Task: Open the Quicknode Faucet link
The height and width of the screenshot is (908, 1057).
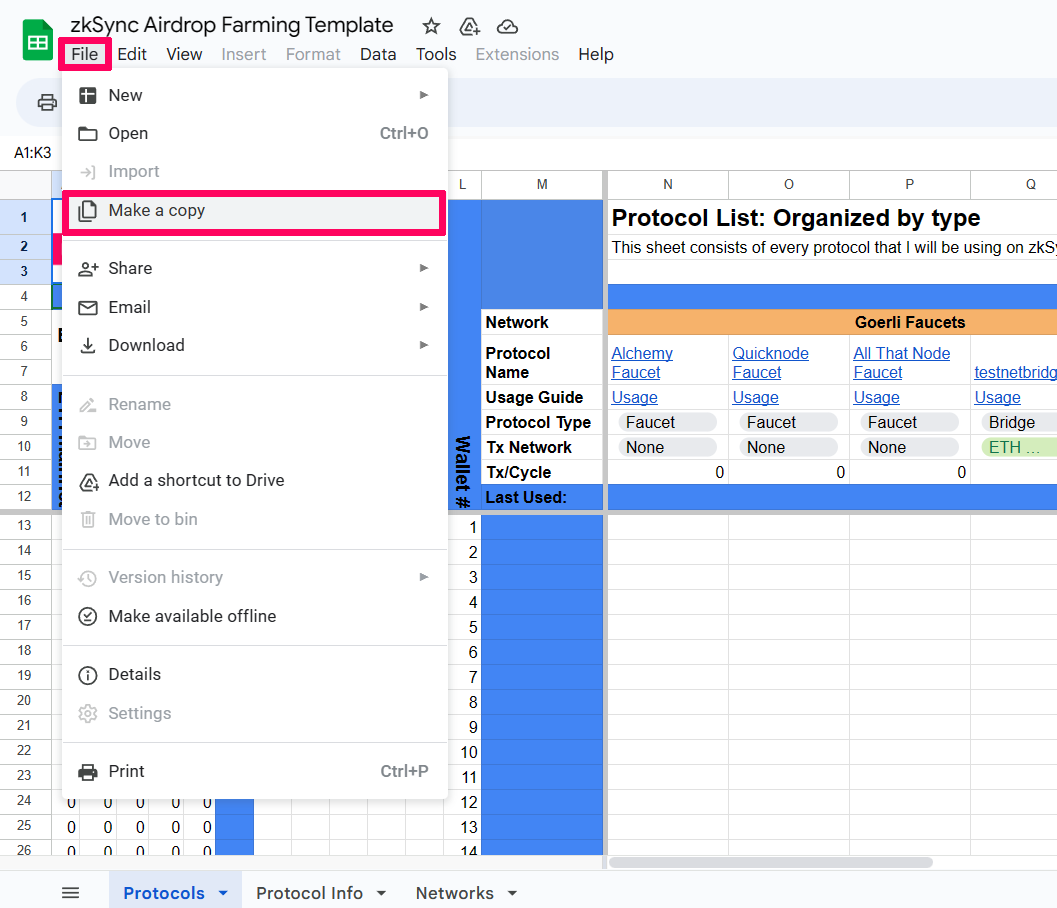Action: [771, 363]
